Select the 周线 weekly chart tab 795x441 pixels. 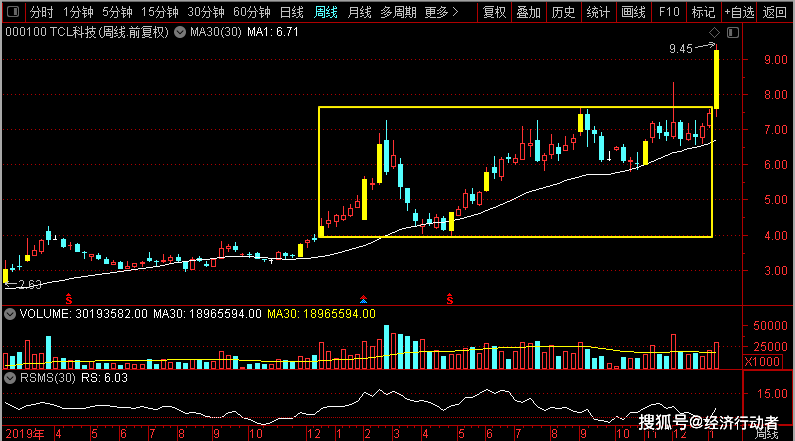click(326, 12)
